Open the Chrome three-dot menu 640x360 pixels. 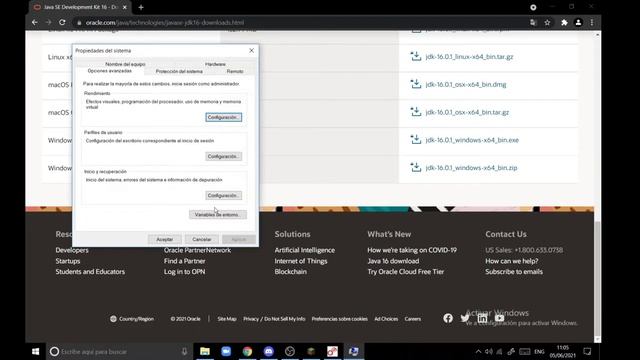(x=592, y=22)
